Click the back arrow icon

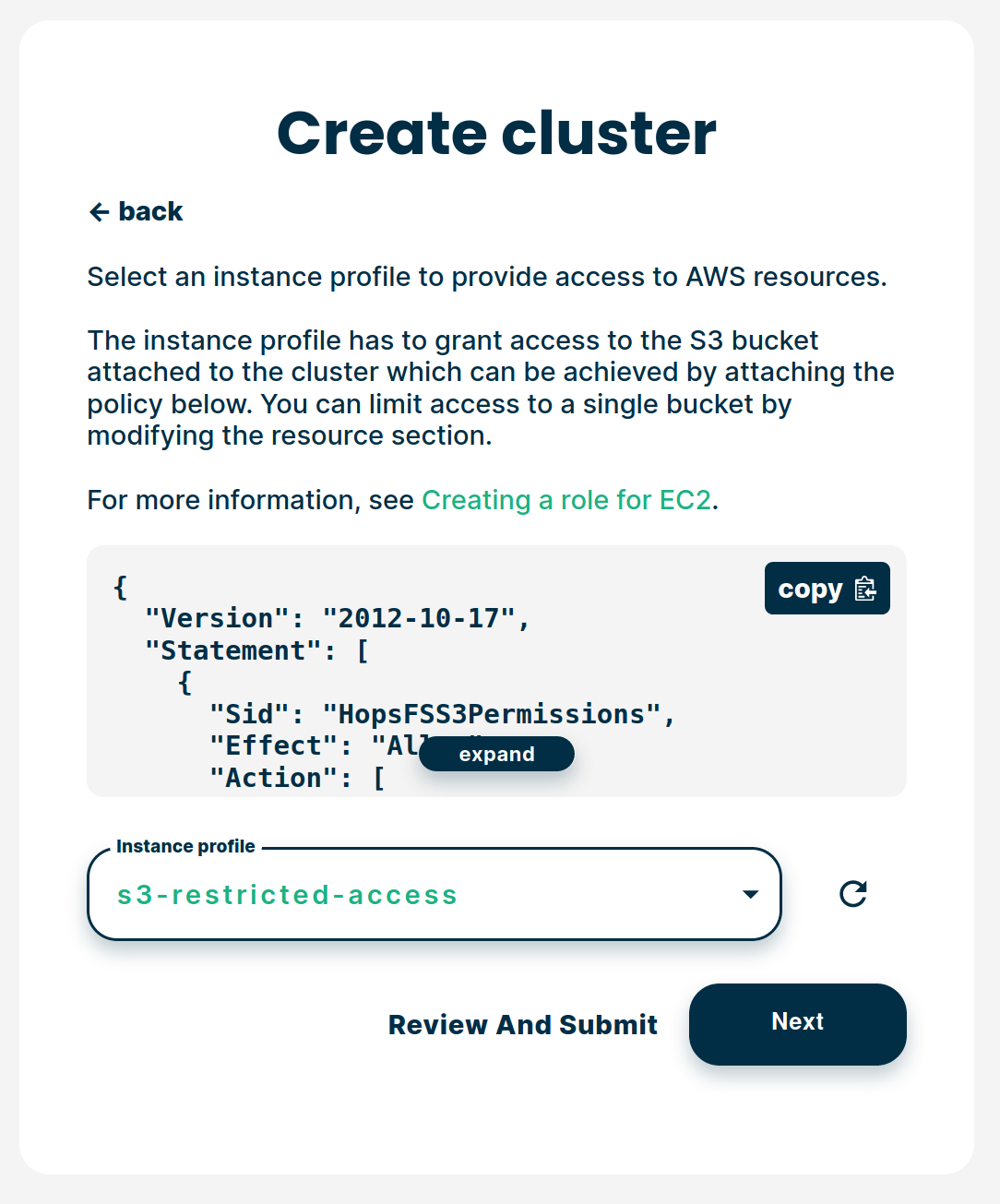(x=100, y=212)
